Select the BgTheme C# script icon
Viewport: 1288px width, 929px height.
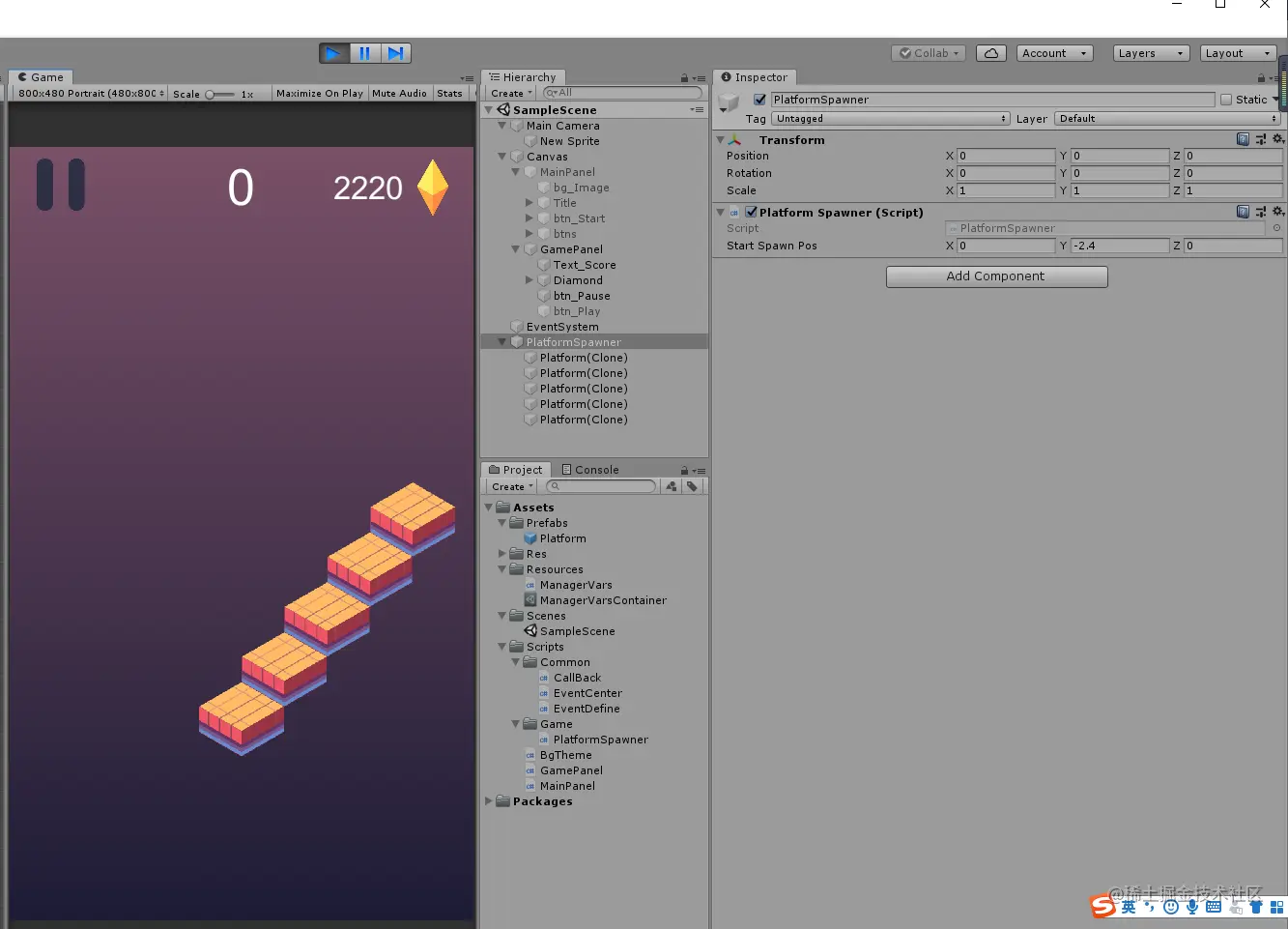(x=530, y=755)
